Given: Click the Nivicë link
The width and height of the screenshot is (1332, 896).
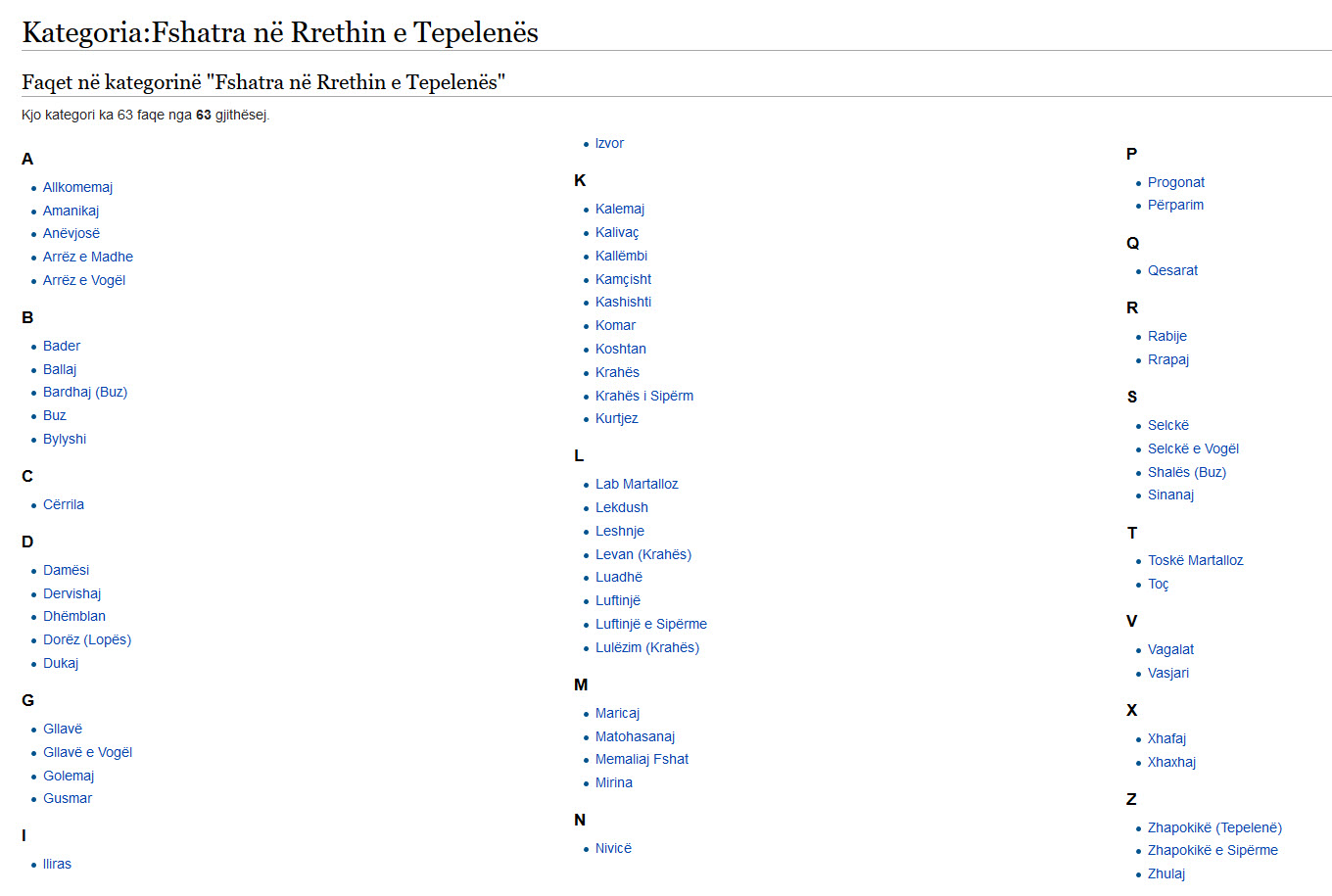Looking at the screenshot, I should pyautogui.click(x=613, y=848).
